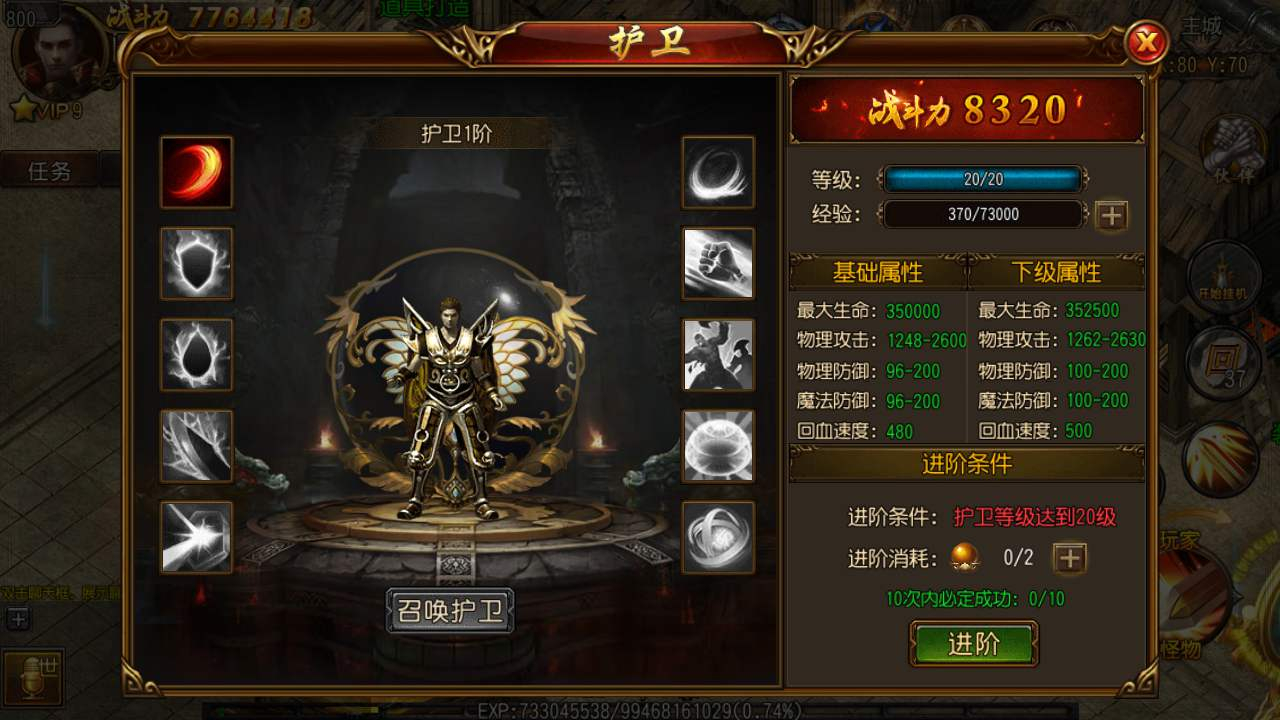Click the 召唤护卫 summon guard button

[x=450, y=611]
